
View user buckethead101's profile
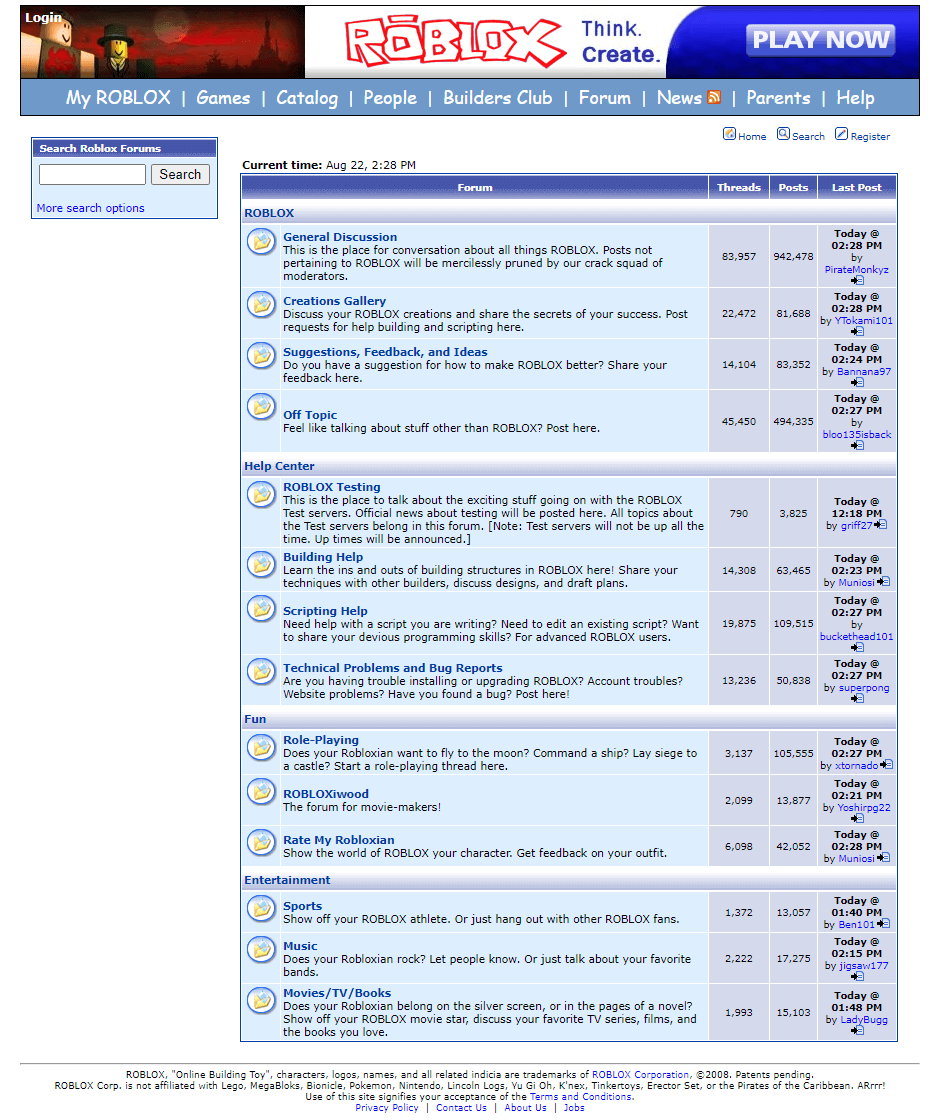pyautogui.click(x=856, y=636)
